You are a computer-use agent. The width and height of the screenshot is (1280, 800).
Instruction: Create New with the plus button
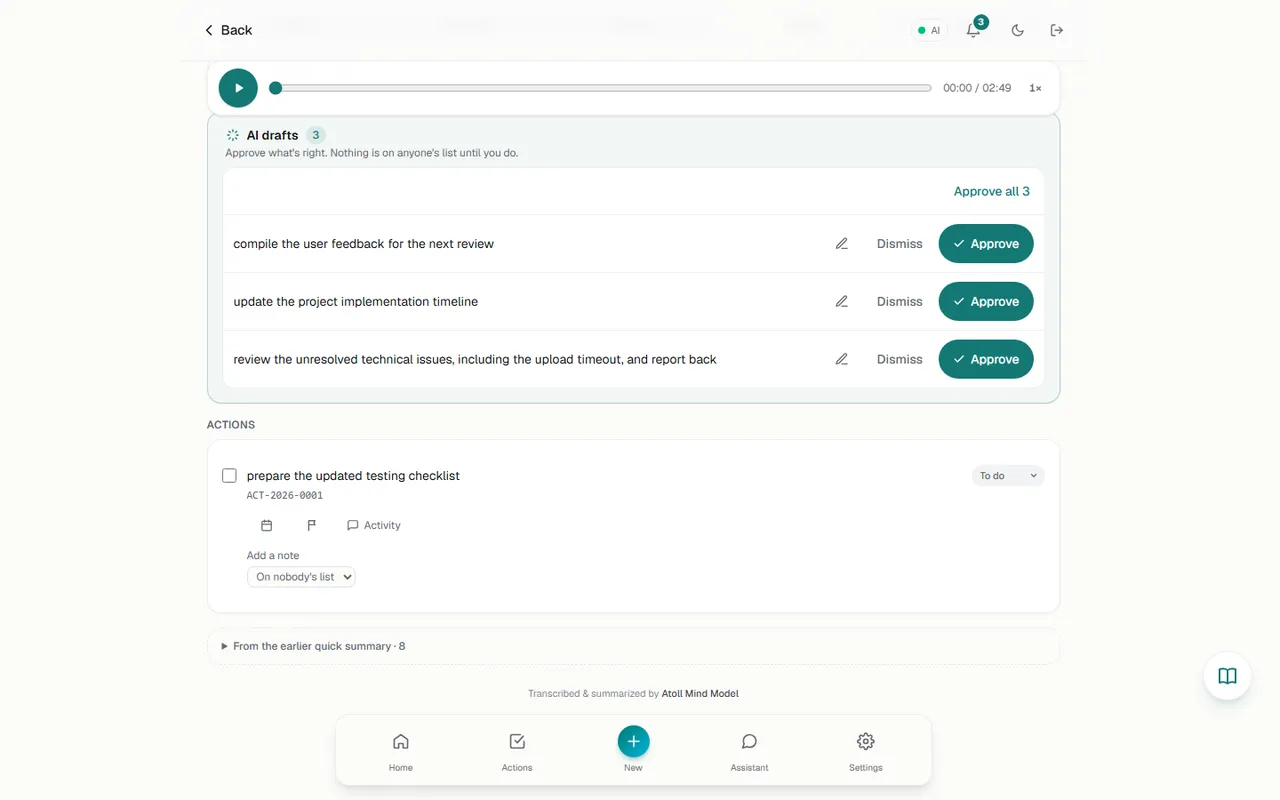pyautogui.click(x=633, y=742)
